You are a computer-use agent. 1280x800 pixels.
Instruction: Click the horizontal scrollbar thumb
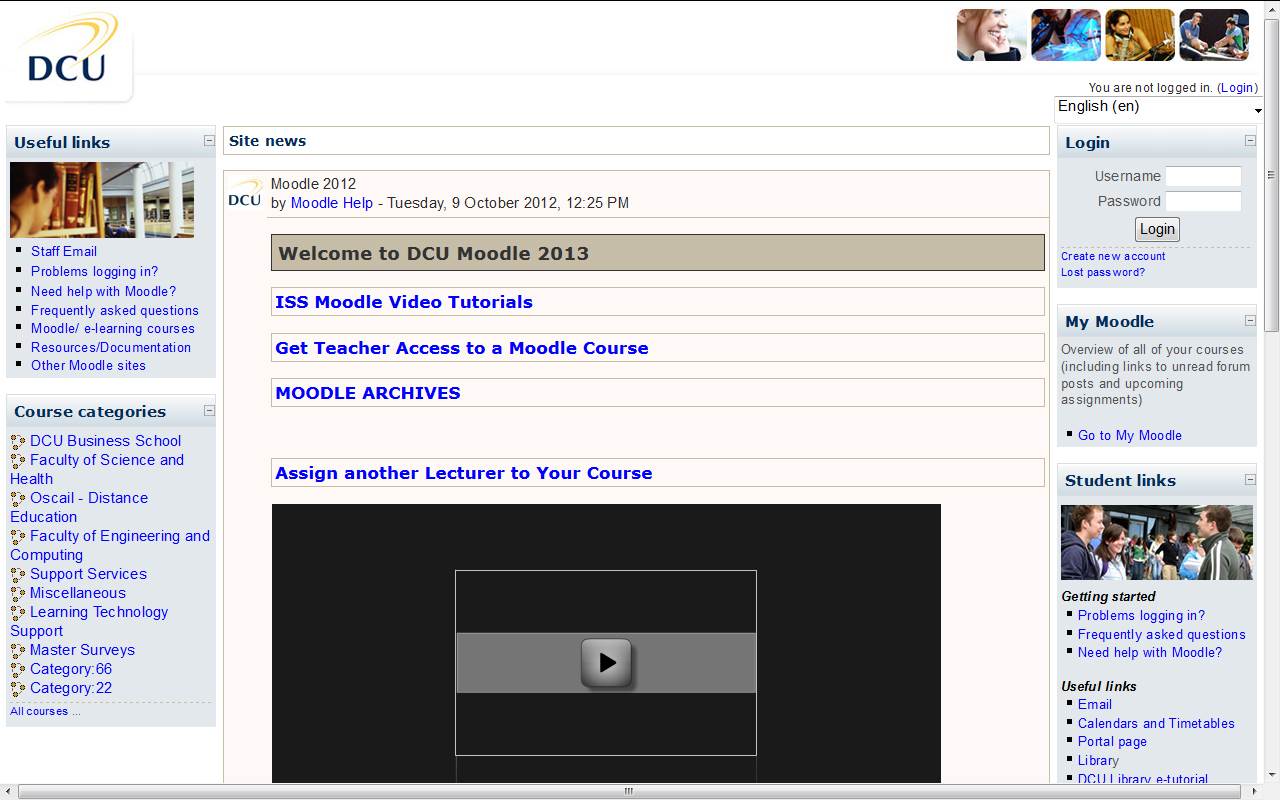pyautogui.click(x=628, y=792)
